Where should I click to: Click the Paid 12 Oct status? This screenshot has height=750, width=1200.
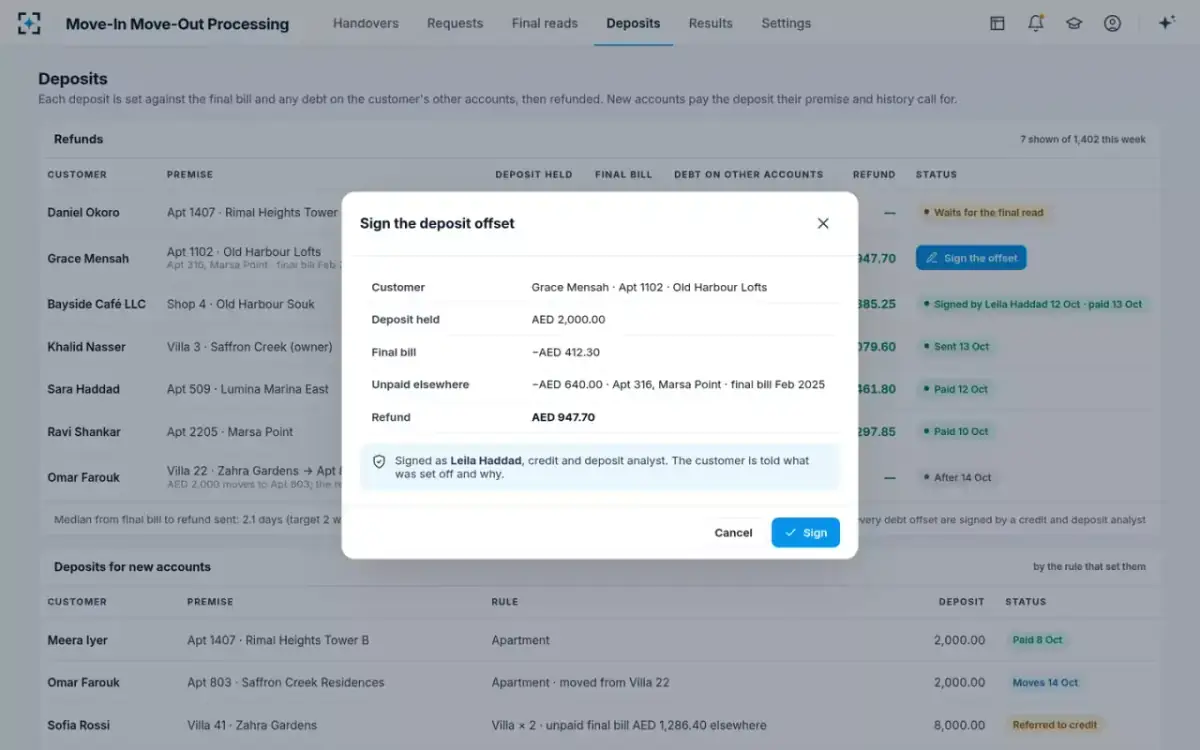click(x=955, y=389)
